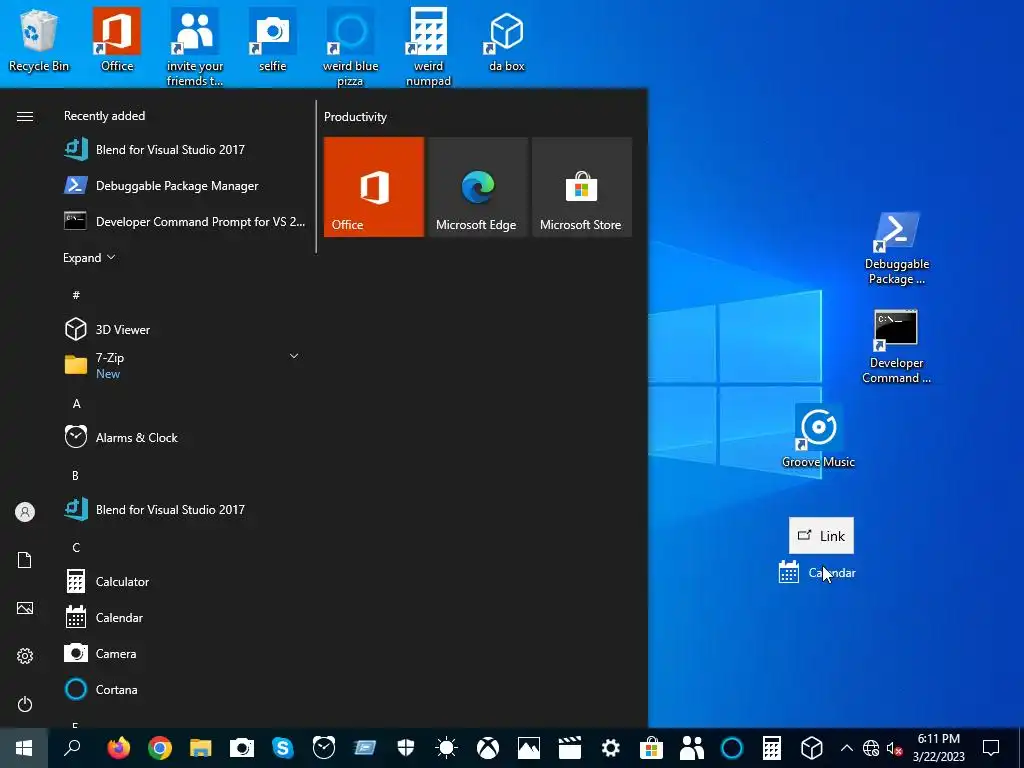The height and width of the screenshot is (768, 1024).
Task: Select the "weird blue pizza" desktop shortcut
Action: tap(350, 47)
